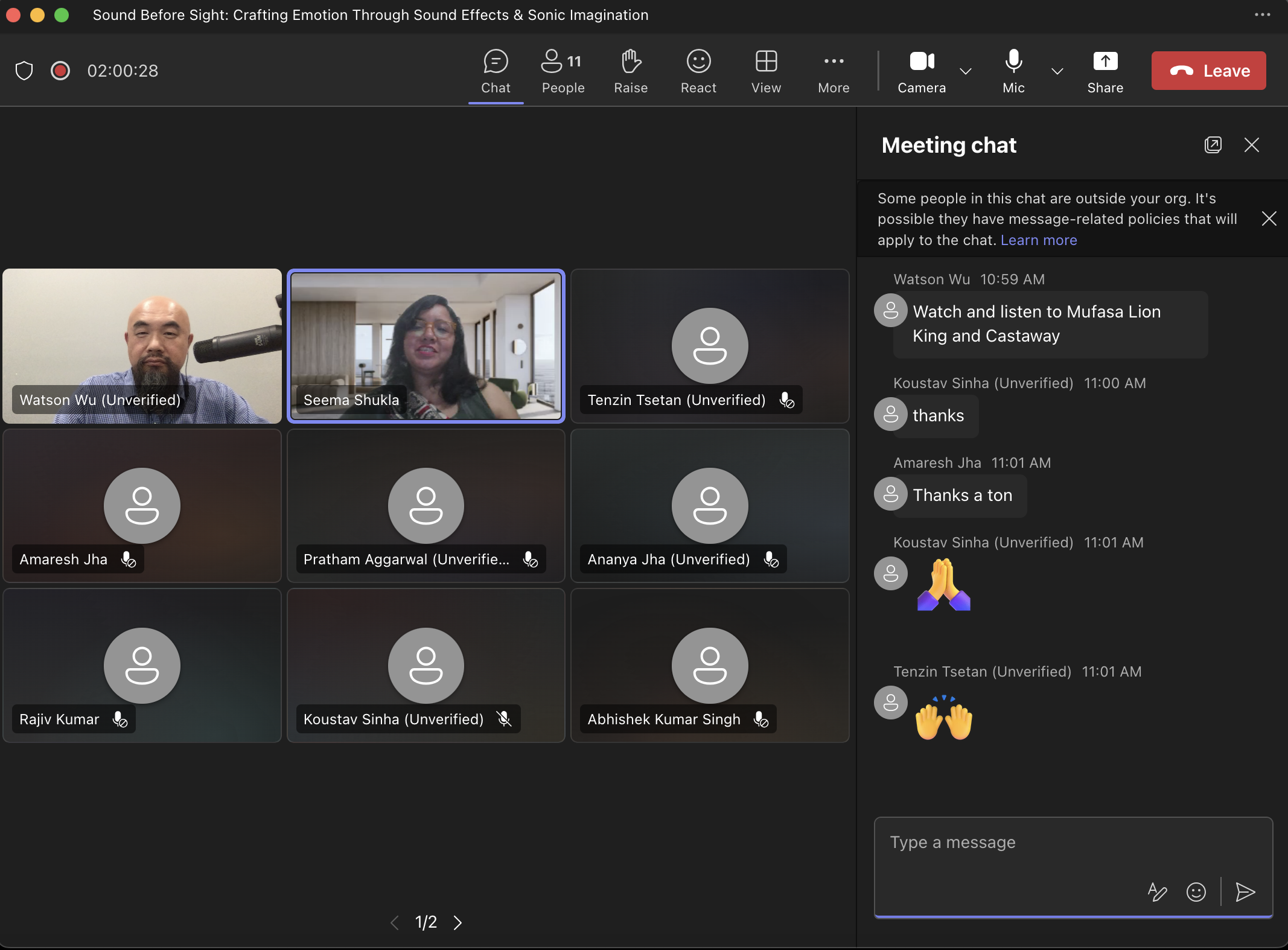Image resolution: width=1288 pixels, height=950 pixels.
Task: Open the More actions menu
Action: pyautogui.click(x=834, y=71)
